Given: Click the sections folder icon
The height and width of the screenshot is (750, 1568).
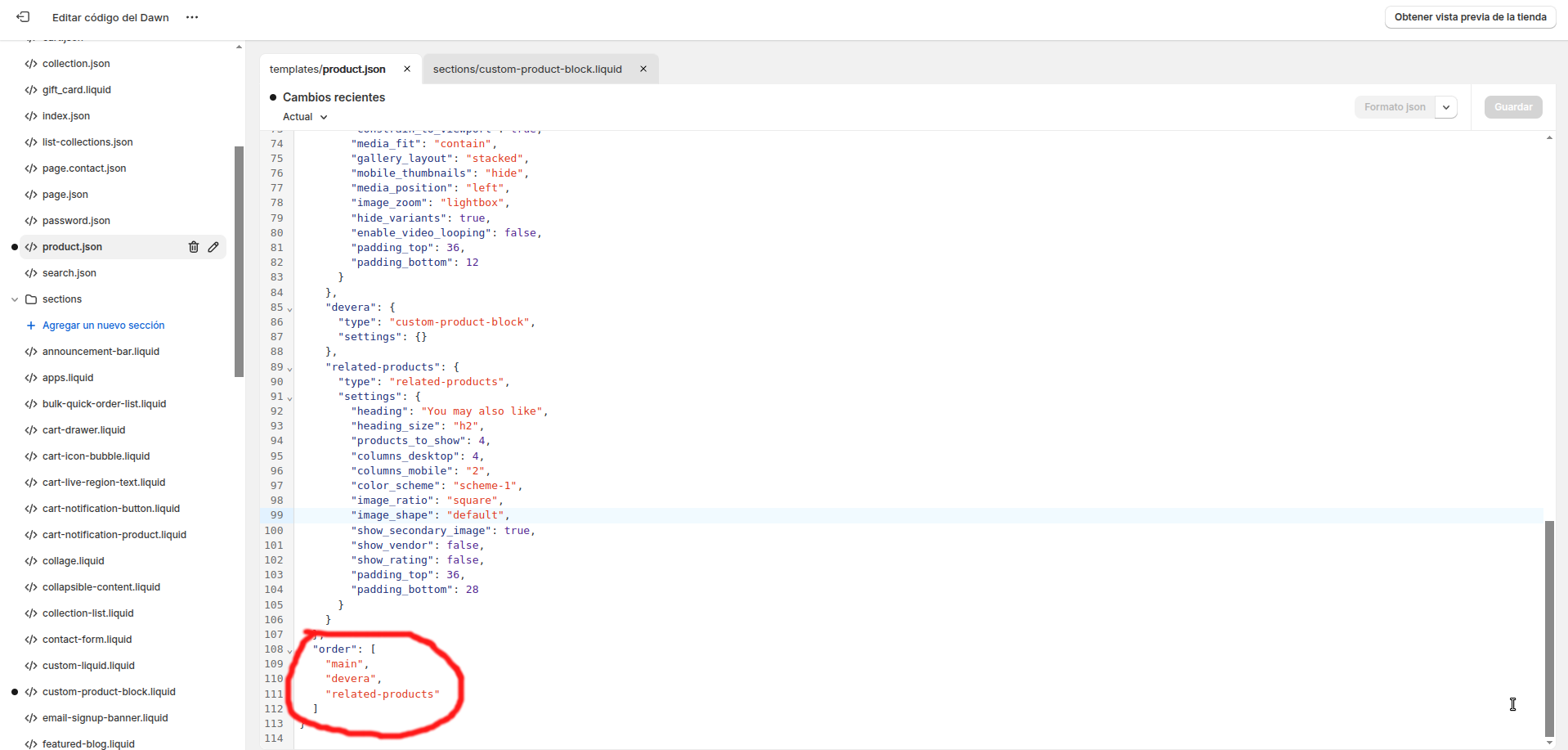Looking at the screenshot, I should coord(31,299).
